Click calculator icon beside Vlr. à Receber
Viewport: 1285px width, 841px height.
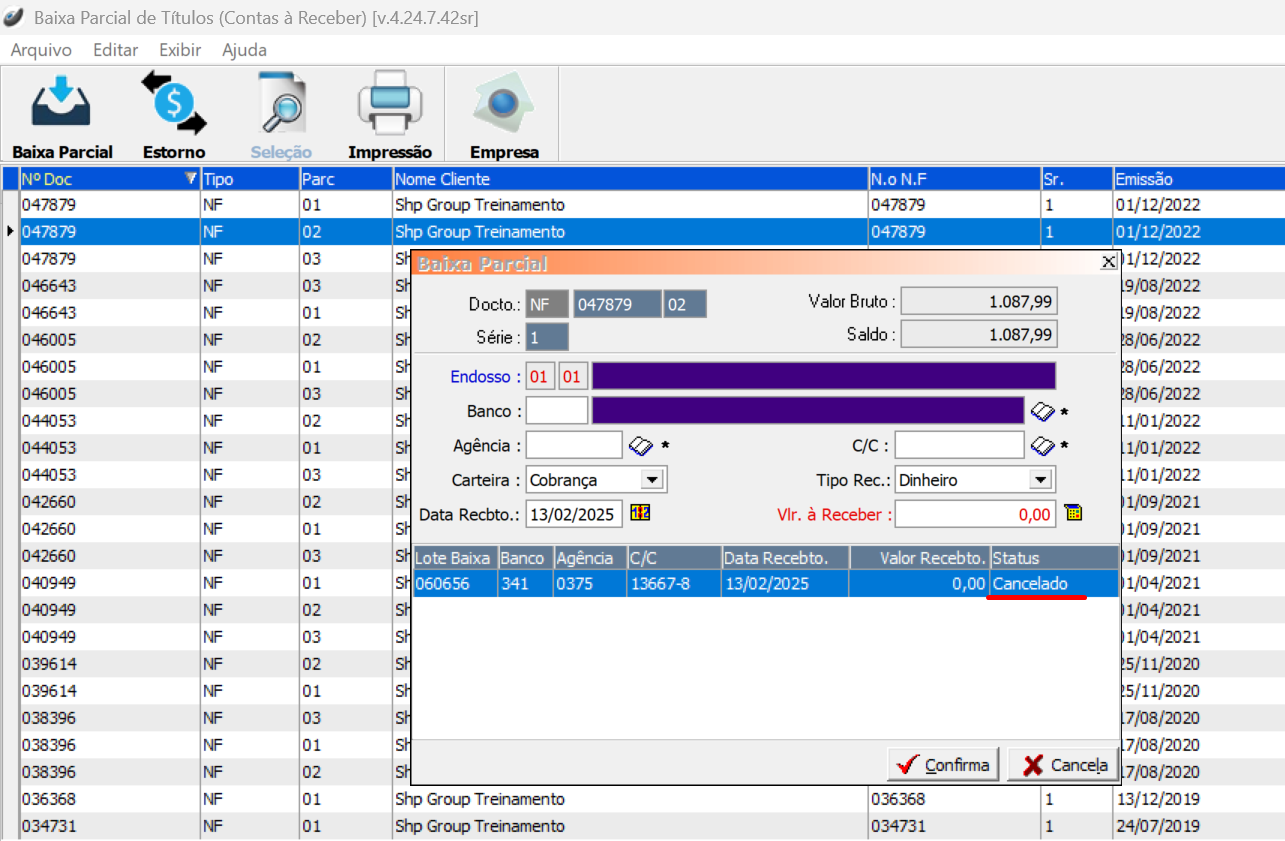tap(1073, 513)
